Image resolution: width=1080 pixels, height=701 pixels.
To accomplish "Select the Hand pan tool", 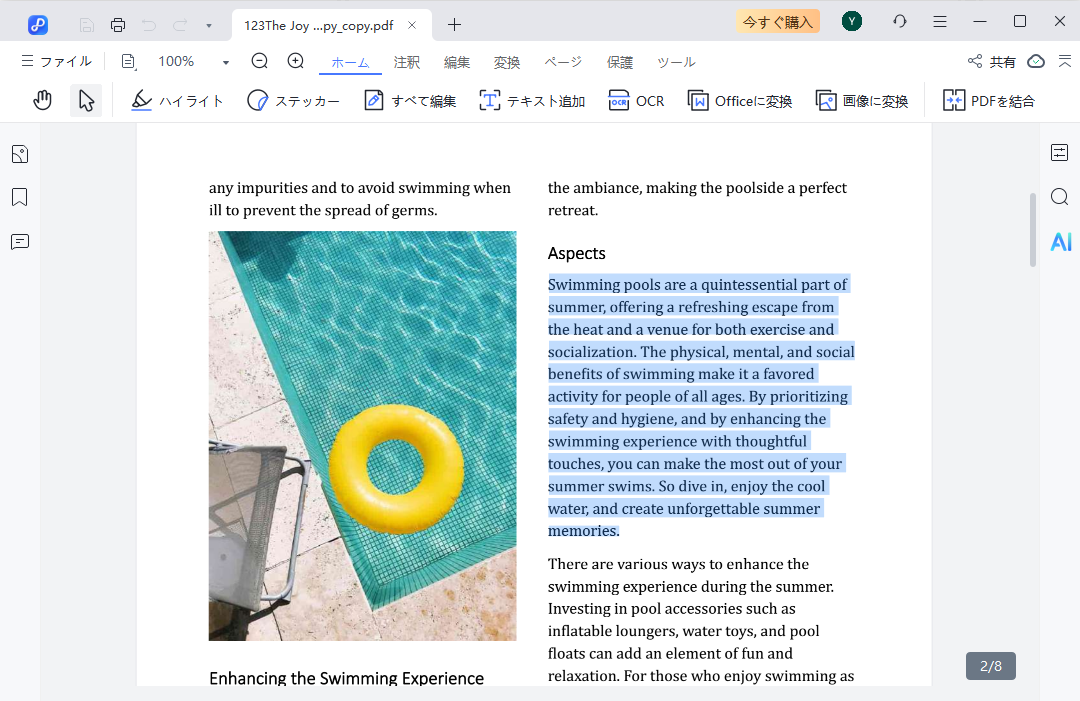I will pyautogui.click(x=42, y=100).
